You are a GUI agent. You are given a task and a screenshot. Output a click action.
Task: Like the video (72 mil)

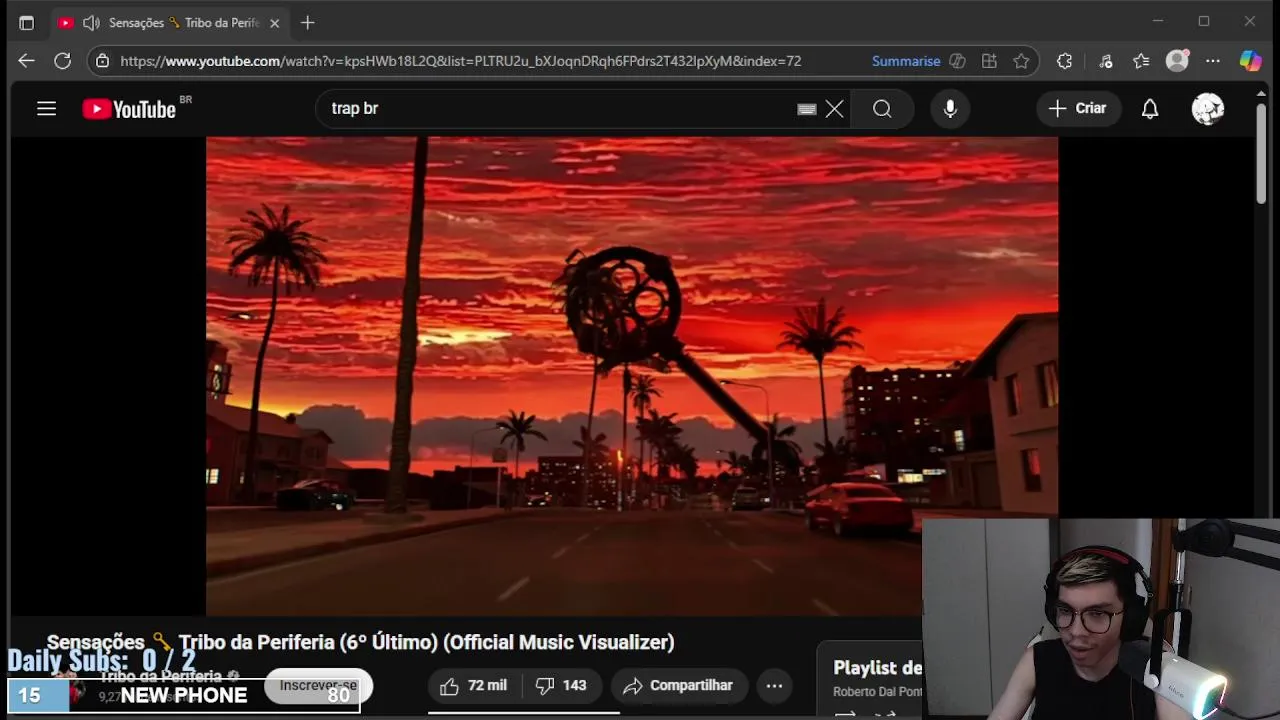point(474,685)
